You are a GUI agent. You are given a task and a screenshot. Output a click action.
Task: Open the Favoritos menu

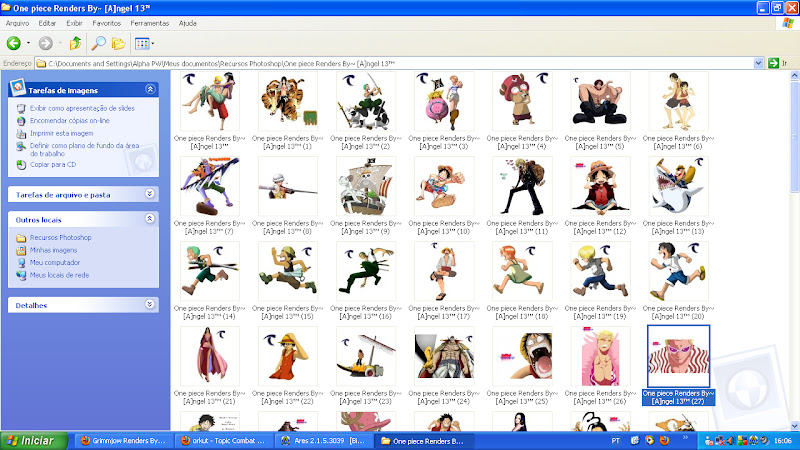click(x=107, y=23)
